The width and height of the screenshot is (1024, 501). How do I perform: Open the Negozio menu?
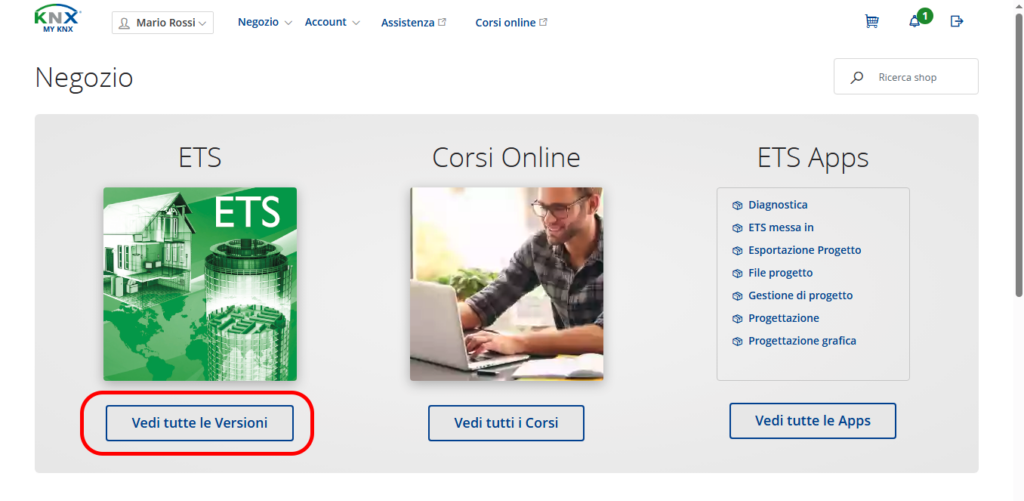(258, 22)
